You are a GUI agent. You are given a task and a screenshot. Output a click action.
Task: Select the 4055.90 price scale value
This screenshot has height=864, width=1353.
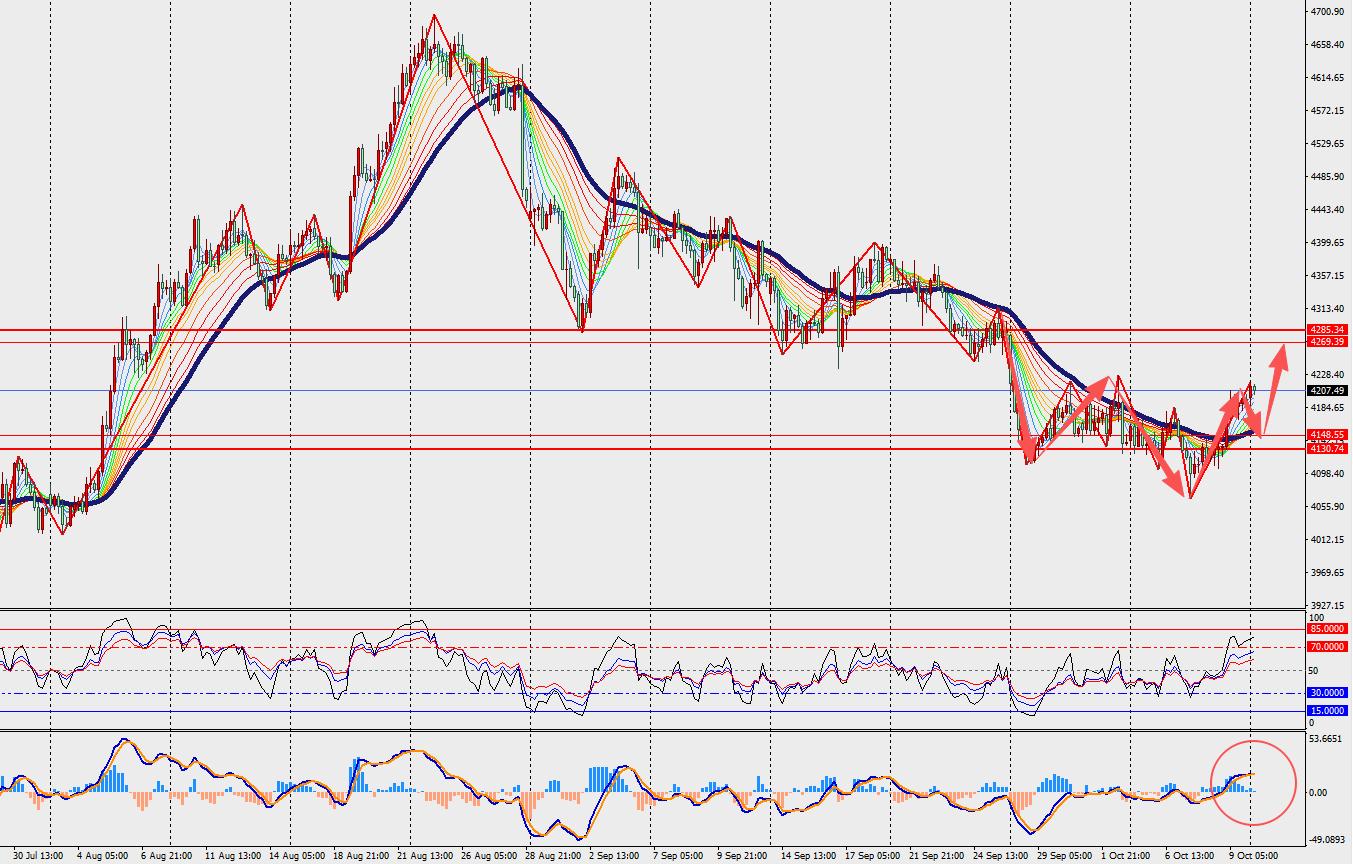click(x=1327, y=507)
